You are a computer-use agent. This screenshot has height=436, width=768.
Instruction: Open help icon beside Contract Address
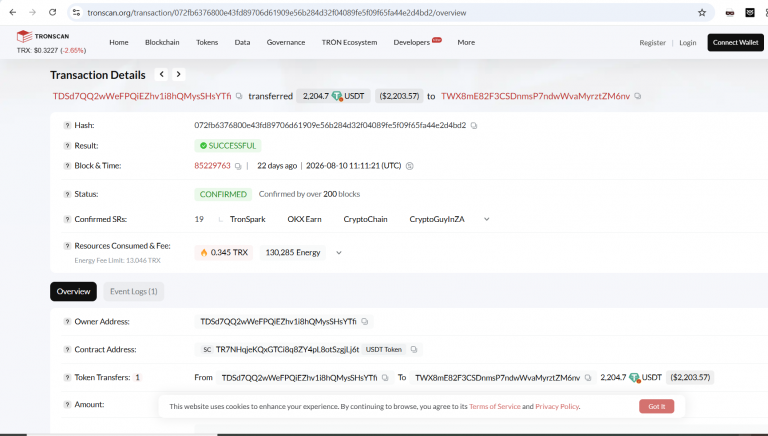pyautogui.click(x=67, y=349)
